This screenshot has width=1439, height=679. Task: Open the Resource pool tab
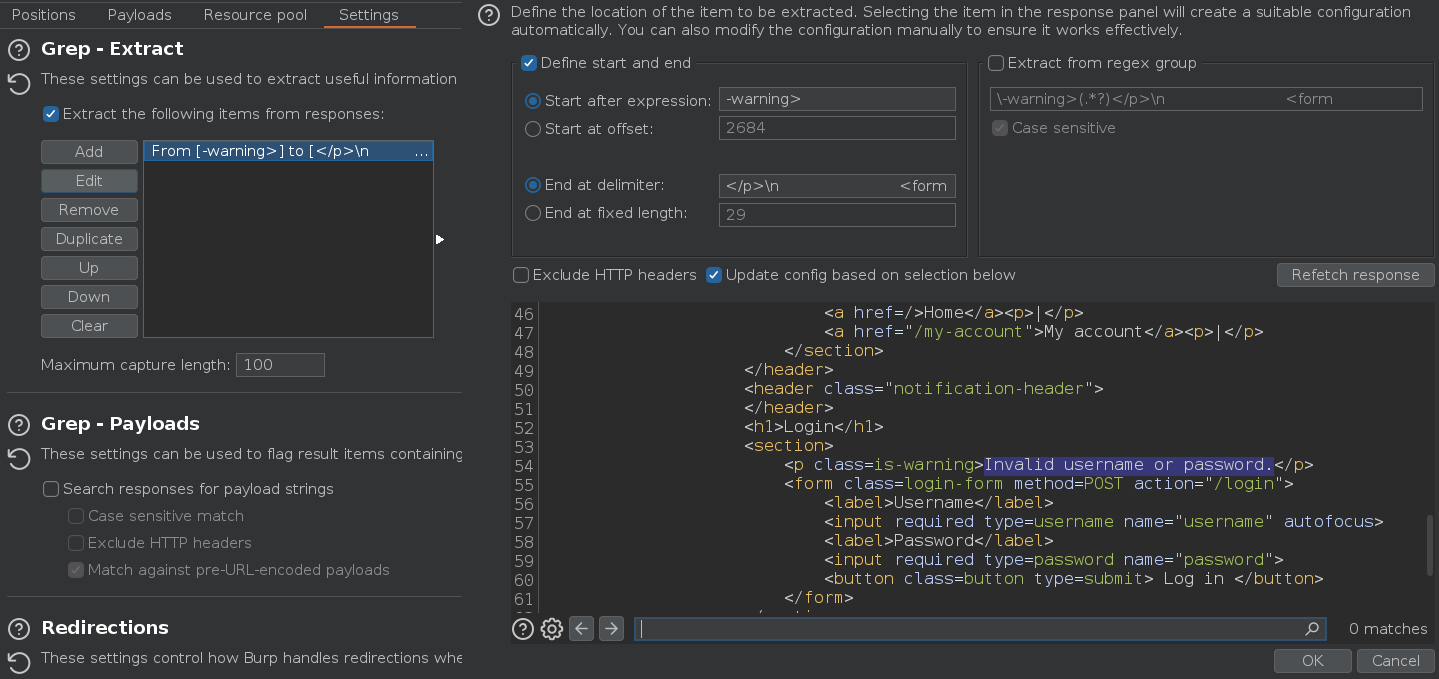(x=254, y=15)
